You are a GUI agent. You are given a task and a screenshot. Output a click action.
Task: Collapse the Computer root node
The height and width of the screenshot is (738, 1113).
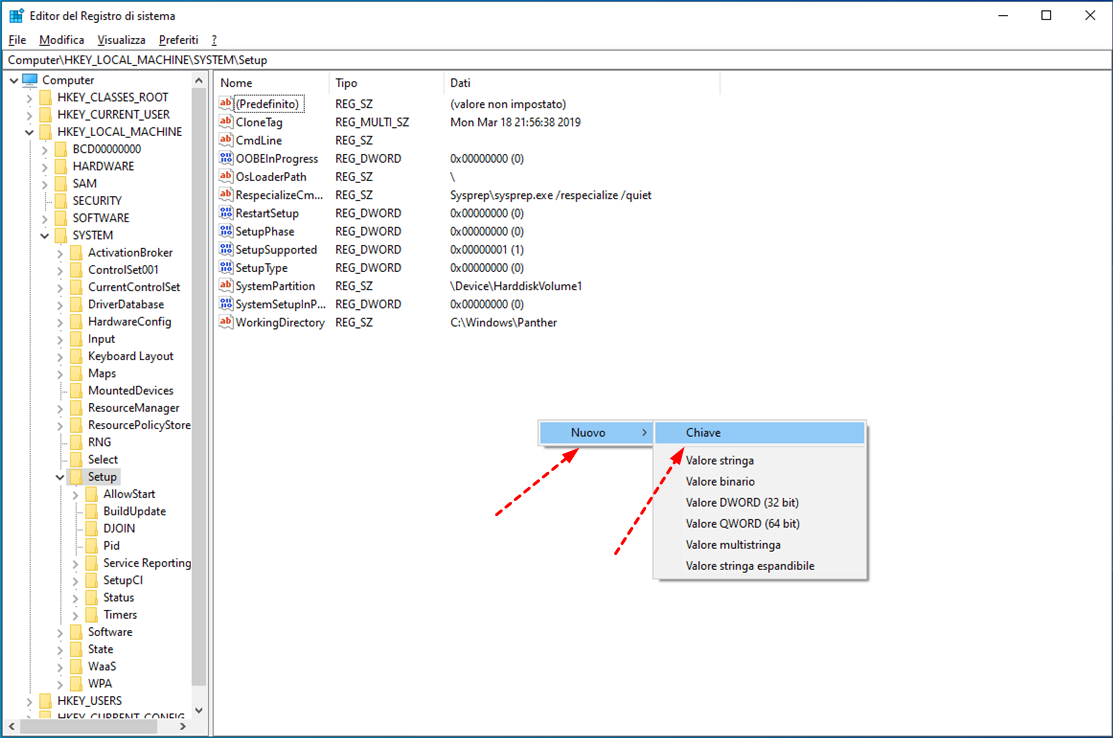(x=13, y=80)
